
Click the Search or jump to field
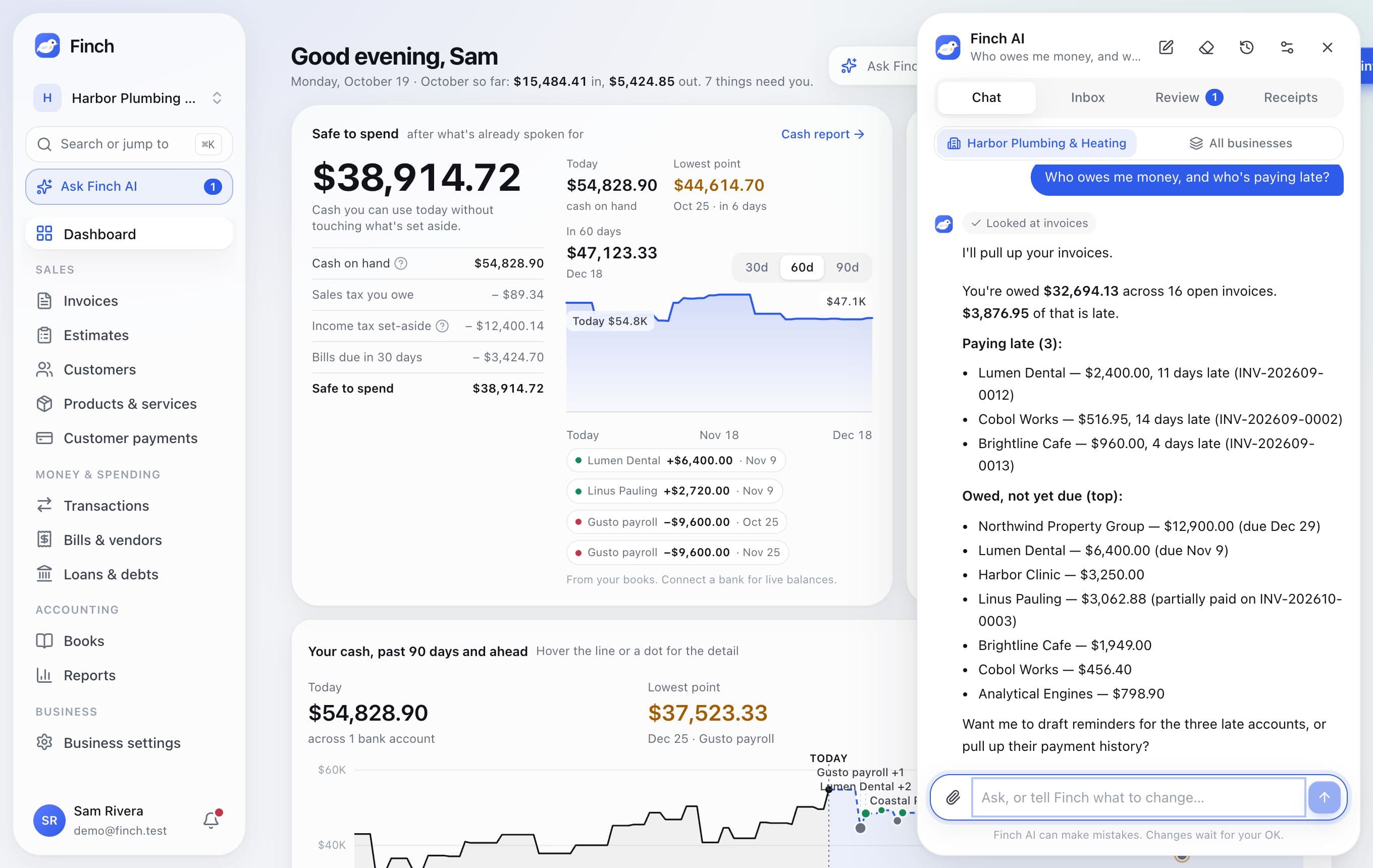[129, 144]
